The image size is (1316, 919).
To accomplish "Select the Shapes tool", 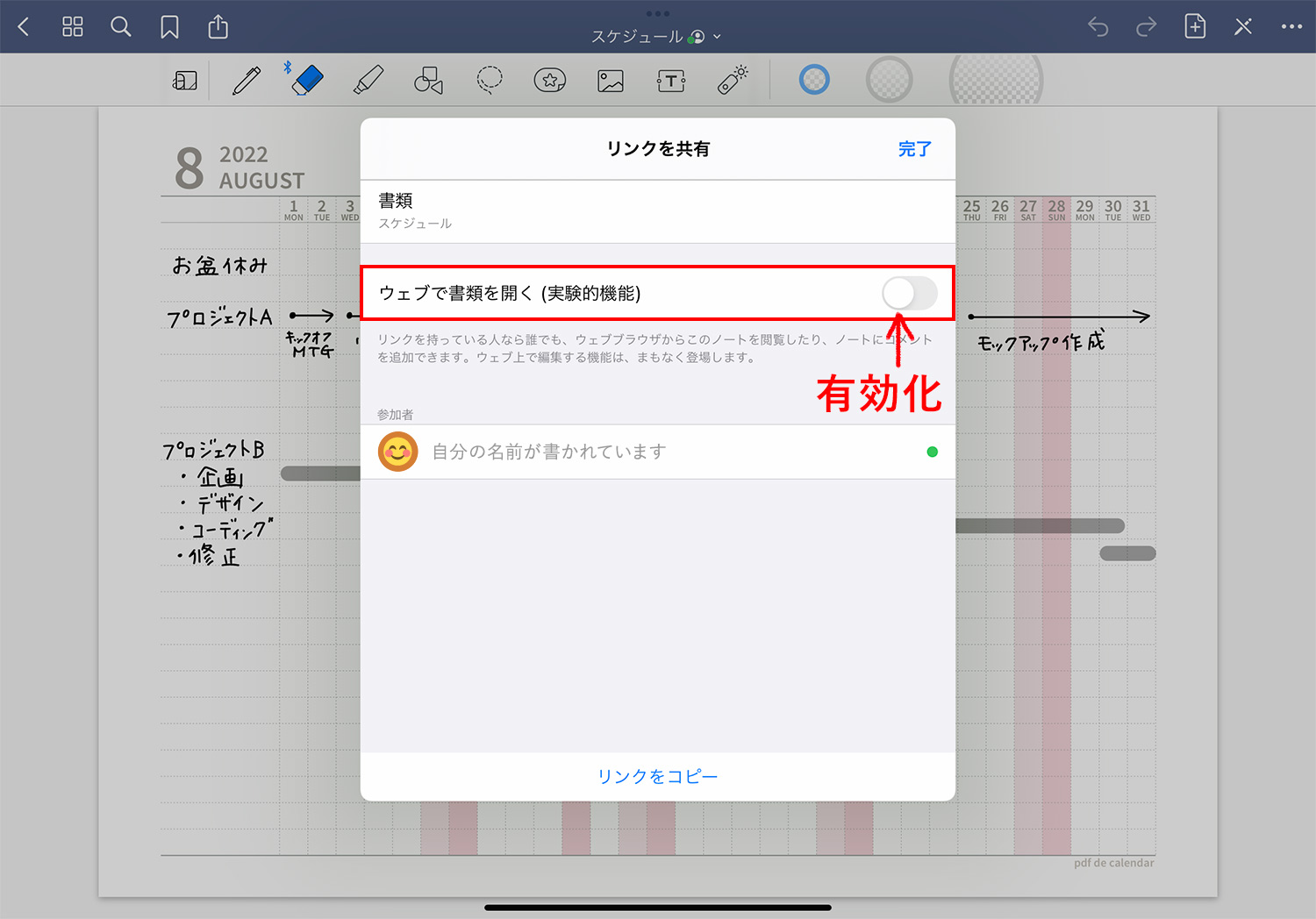I will click(428, 80).
